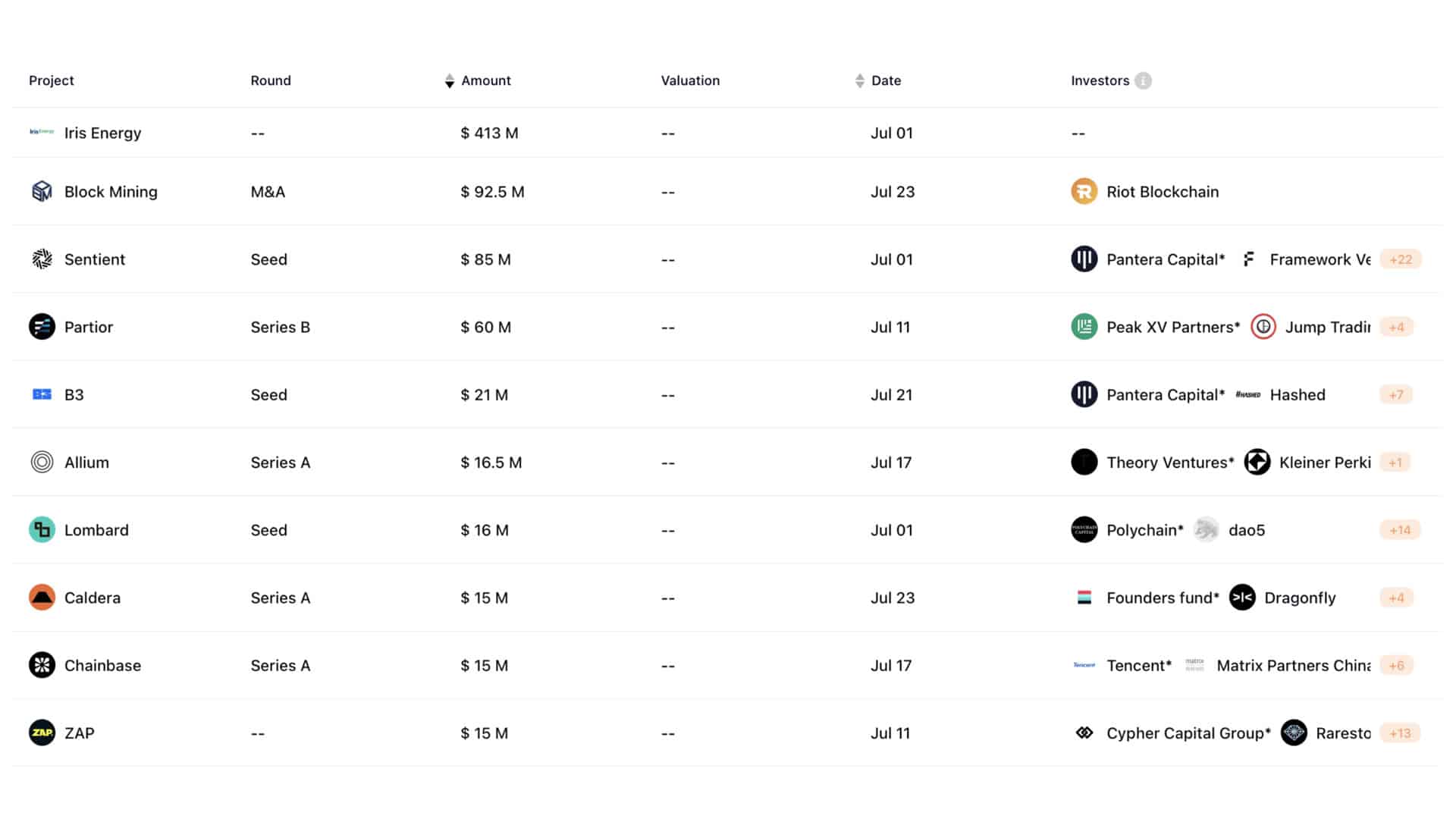Click the Valuation column header
The width and height of the screenshot is (1456, 819).
(690, 80)
